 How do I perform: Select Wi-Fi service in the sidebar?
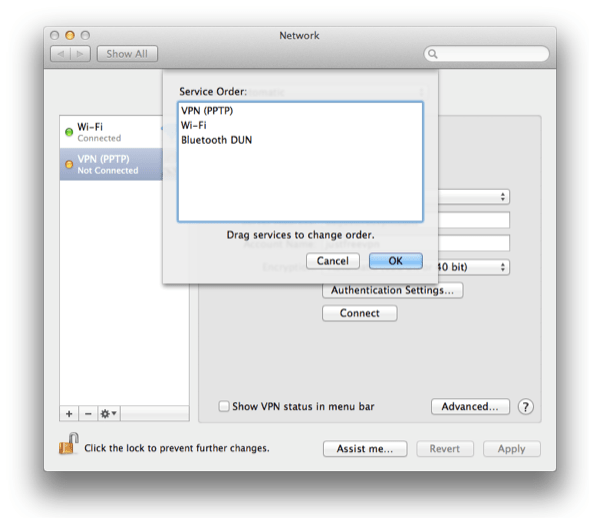tap(111, 132)
